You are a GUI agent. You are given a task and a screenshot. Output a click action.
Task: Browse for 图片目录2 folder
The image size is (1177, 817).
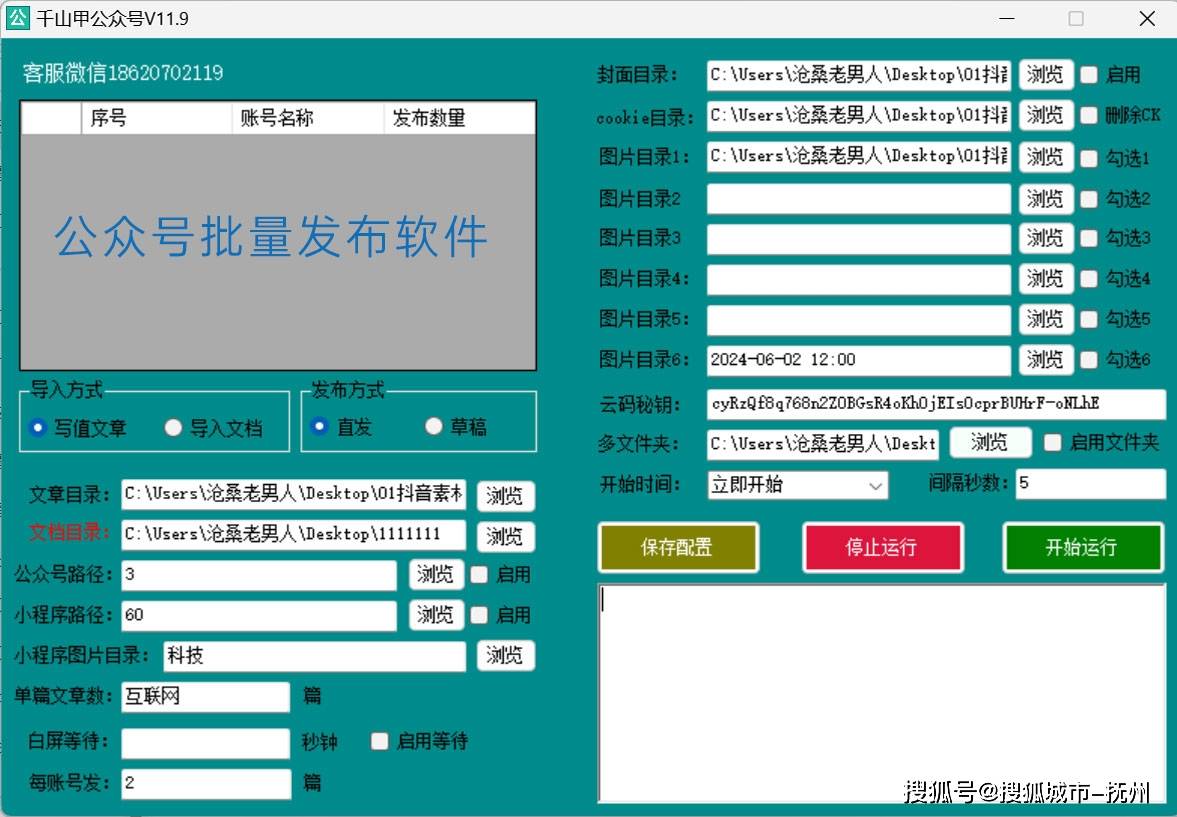(x=1046, y=198)
